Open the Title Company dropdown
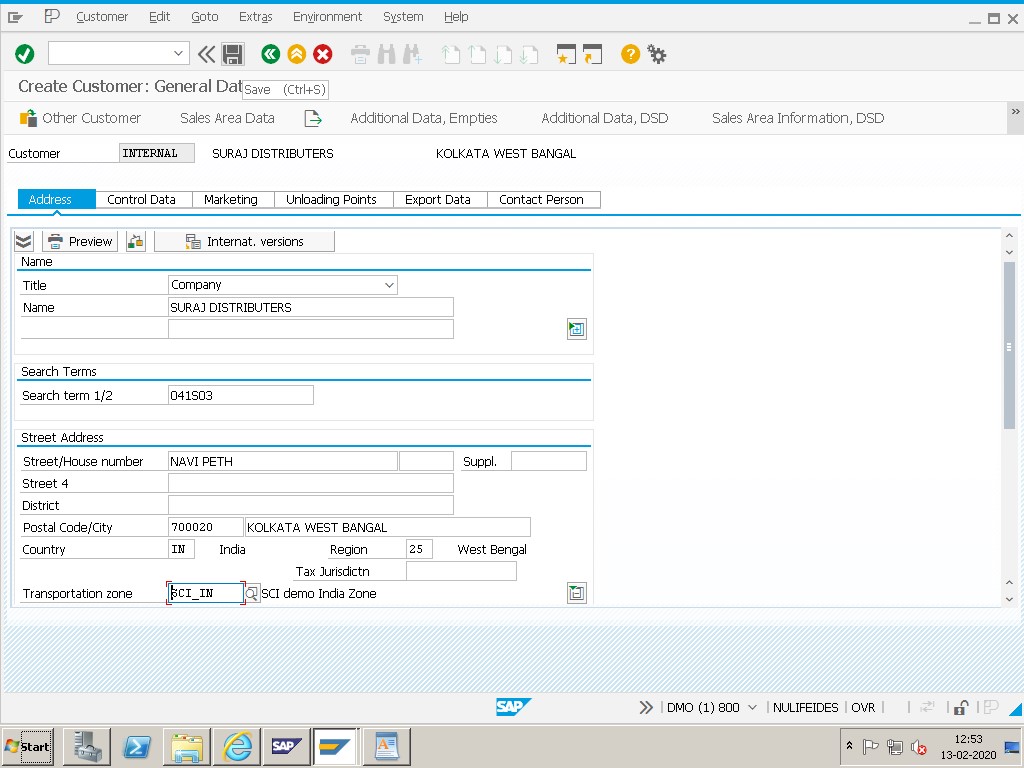Viewport: 1024px width, 768px height. pyautogui.click(x=389, y=285)
